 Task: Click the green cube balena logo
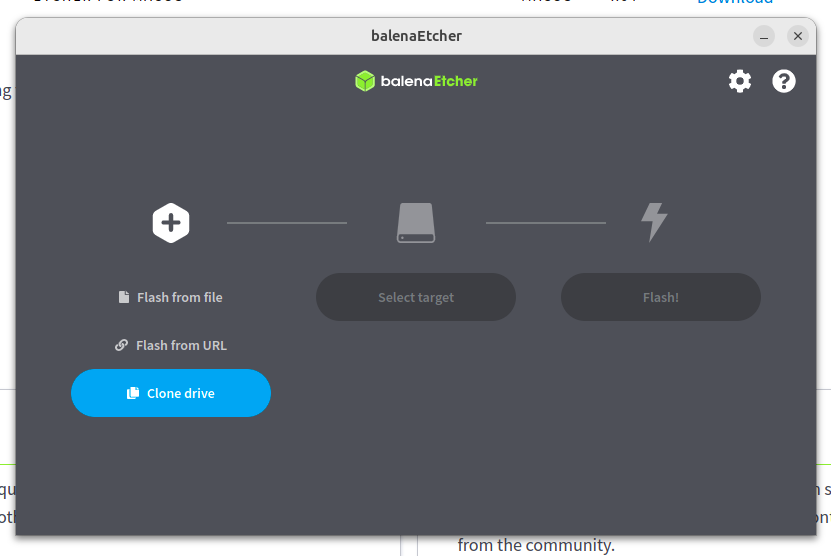click(365, 81)
